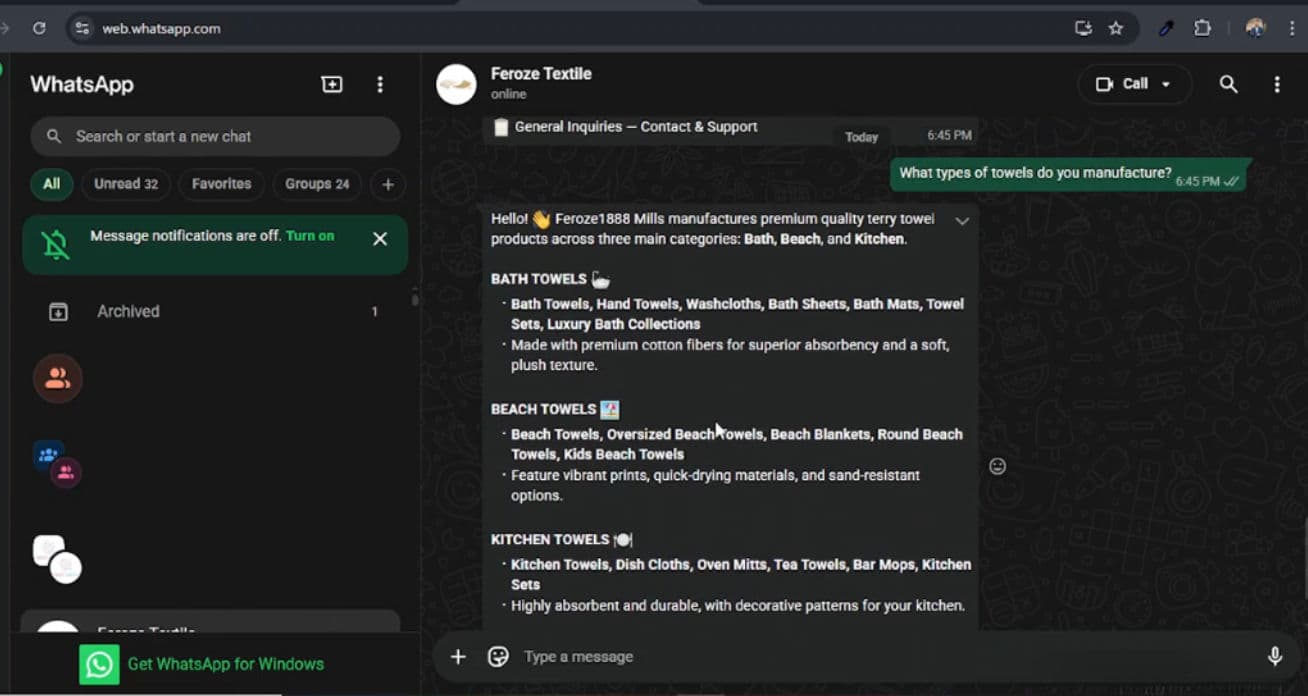Image resolution: width=1308 pixels, height=696 pixels.
Task: Open the blue and pink group avatar chat
Action: pos(58,465)
